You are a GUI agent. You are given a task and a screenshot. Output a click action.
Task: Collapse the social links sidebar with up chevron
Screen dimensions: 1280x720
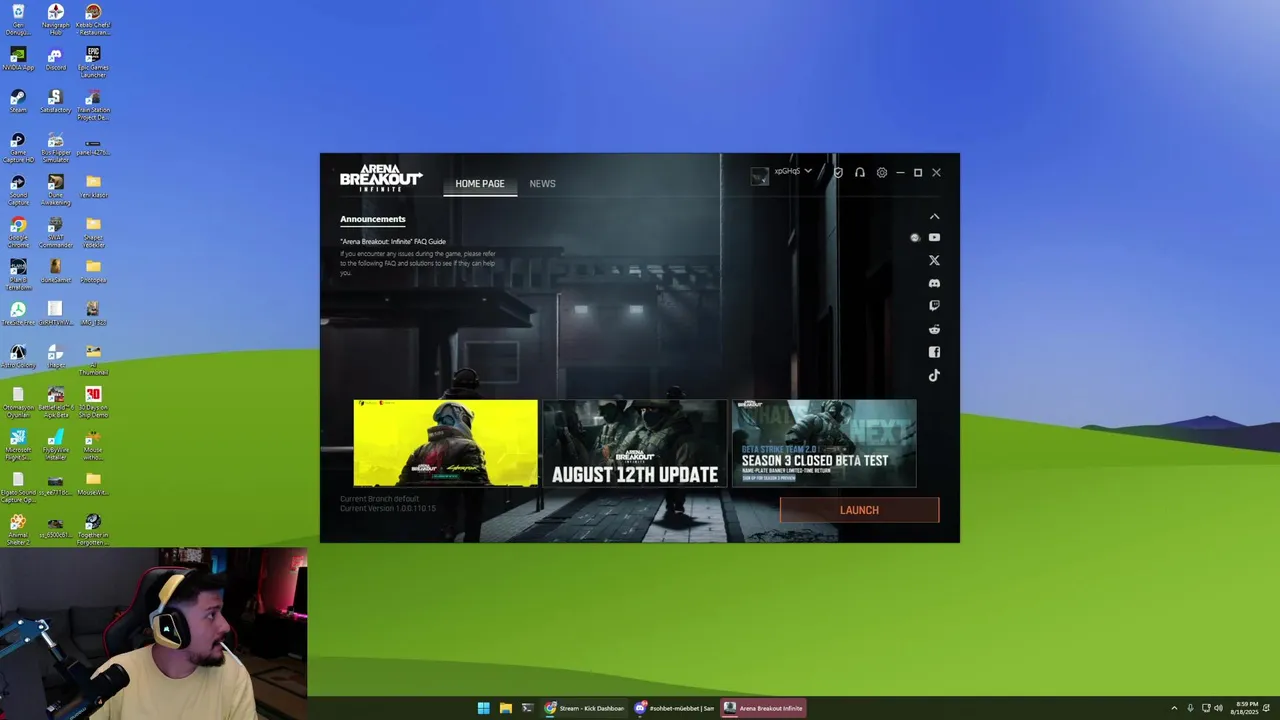(934, 216)
